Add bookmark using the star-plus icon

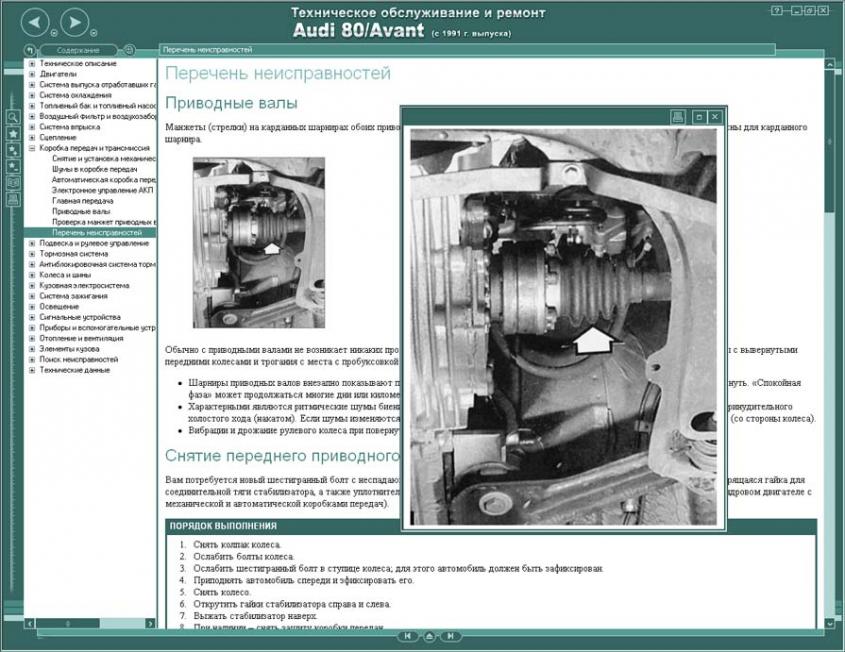(13, 150)
